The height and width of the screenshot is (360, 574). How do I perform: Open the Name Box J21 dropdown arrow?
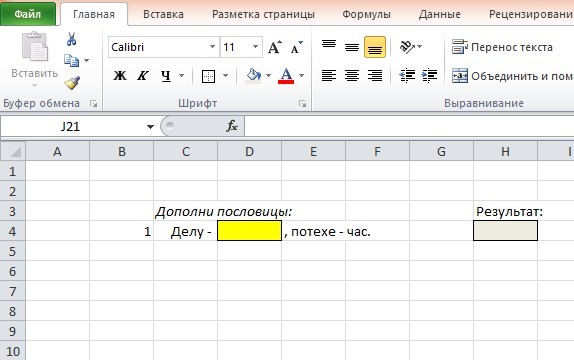coord(150,127)
